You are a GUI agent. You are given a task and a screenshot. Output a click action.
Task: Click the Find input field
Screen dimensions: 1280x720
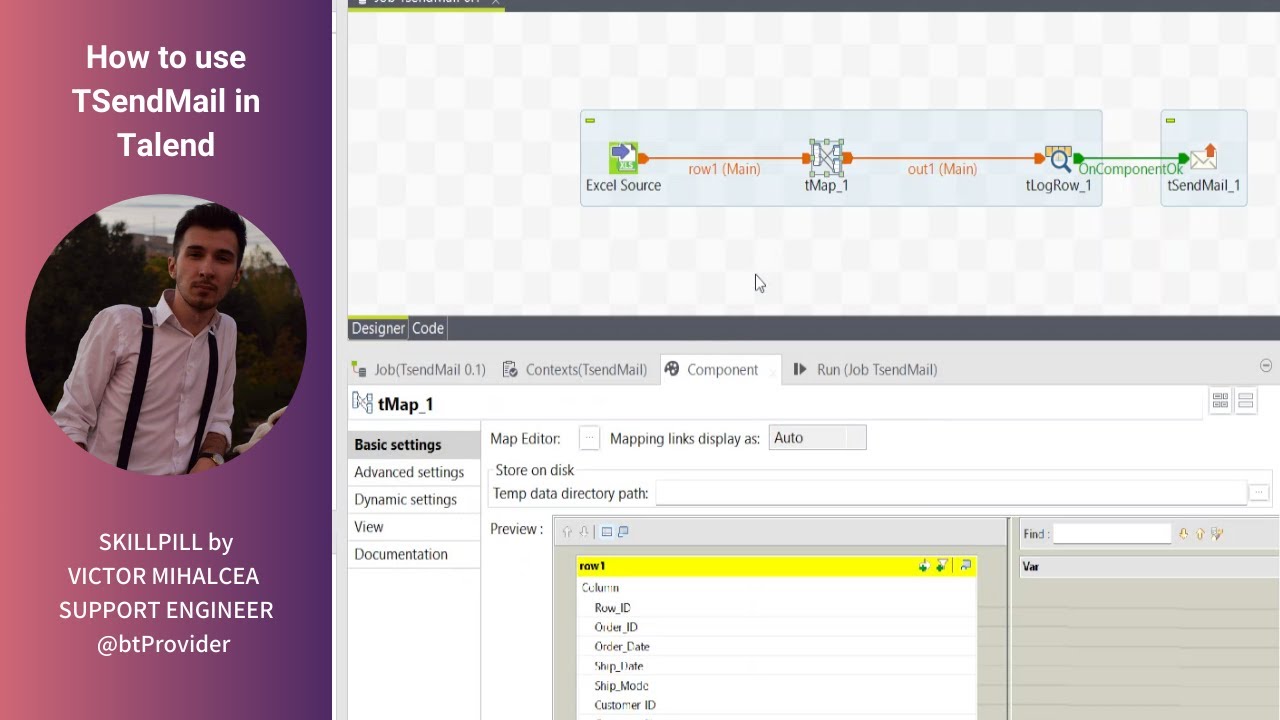[x=1112, y=534]
